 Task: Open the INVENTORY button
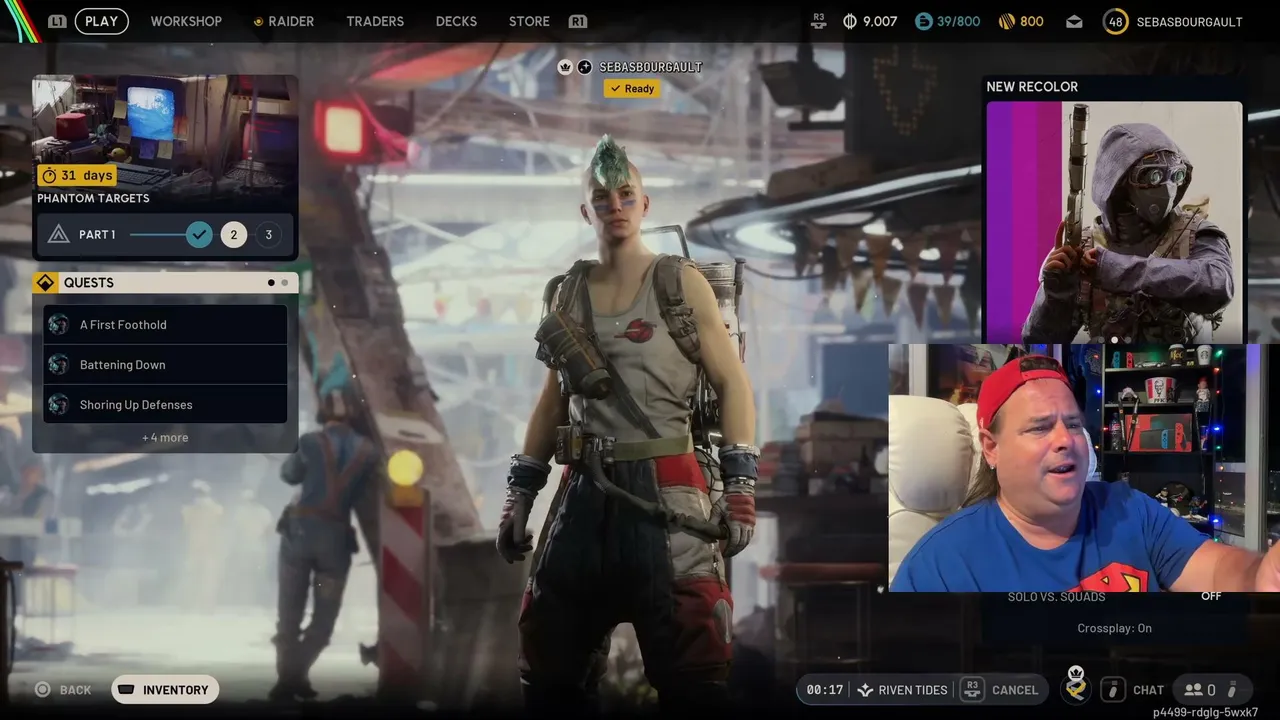coord(165,690)
